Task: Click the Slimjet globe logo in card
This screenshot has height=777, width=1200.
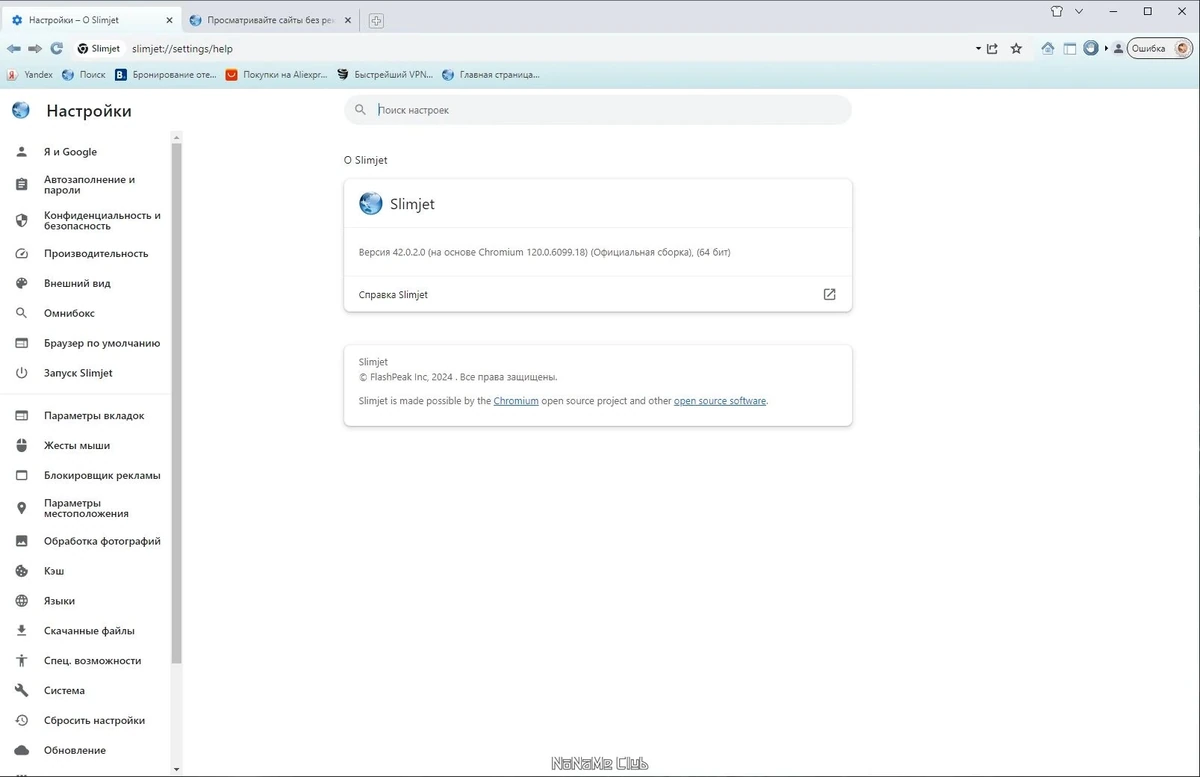Action: pos(371,204)
